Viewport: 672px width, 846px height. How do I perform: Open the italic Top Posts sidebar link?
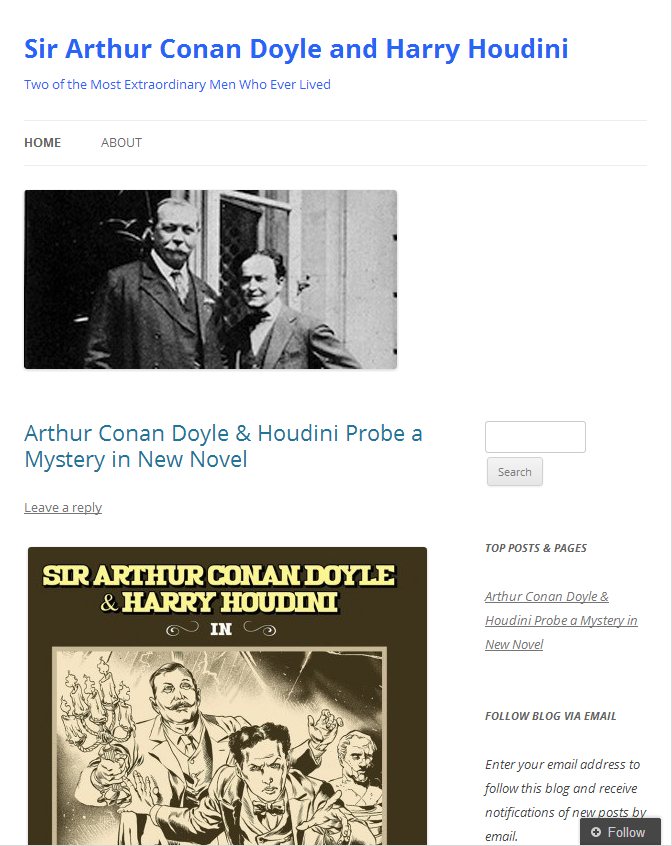(x=561, y=620)
